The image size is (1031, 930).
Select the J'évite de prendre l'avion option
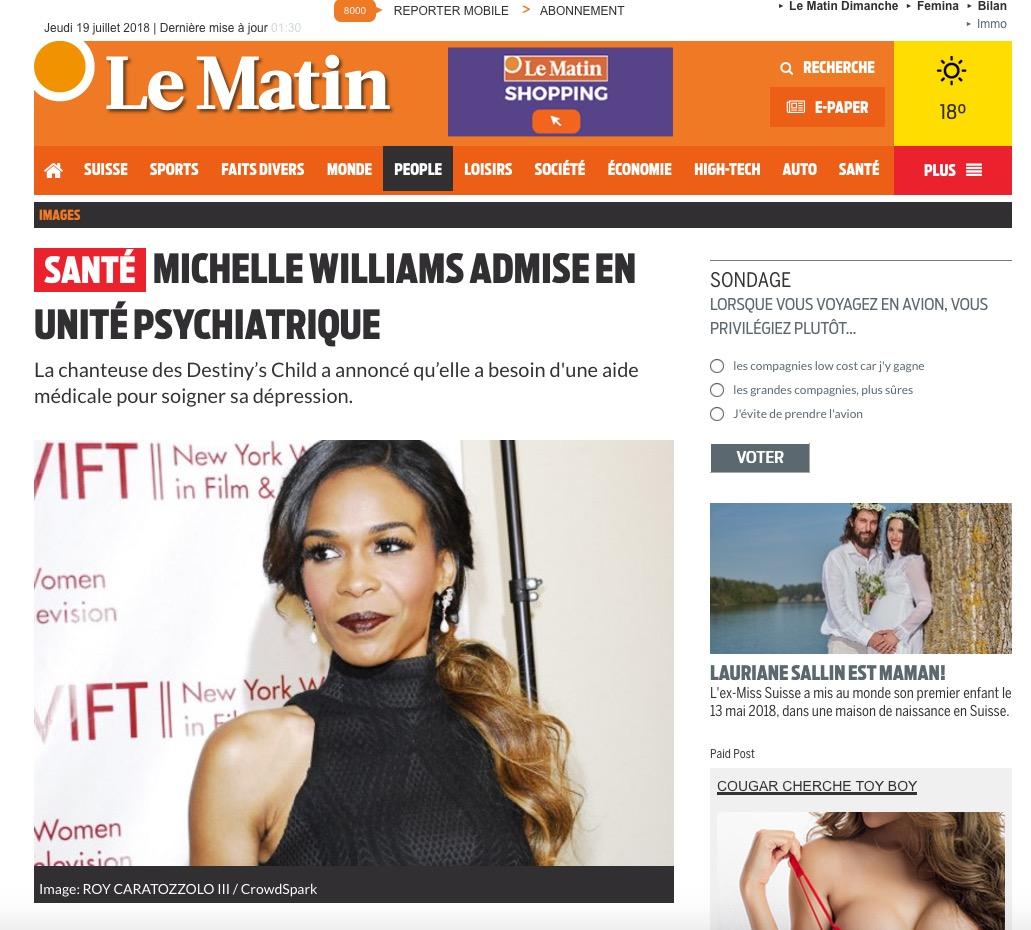pyautogui.click(x=717, y=414)
